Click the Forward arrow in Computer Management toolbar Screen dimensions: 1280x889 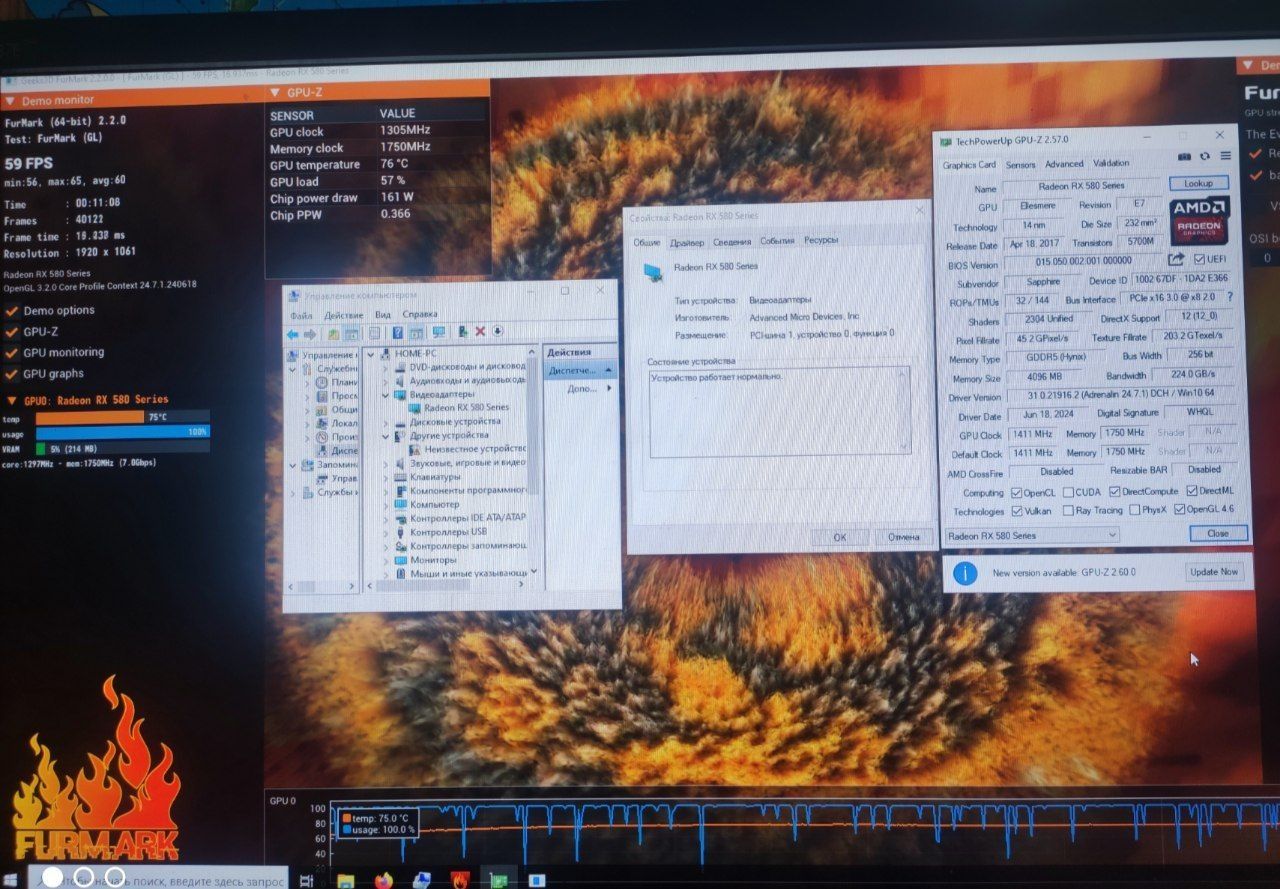click(x=309, y=334)
